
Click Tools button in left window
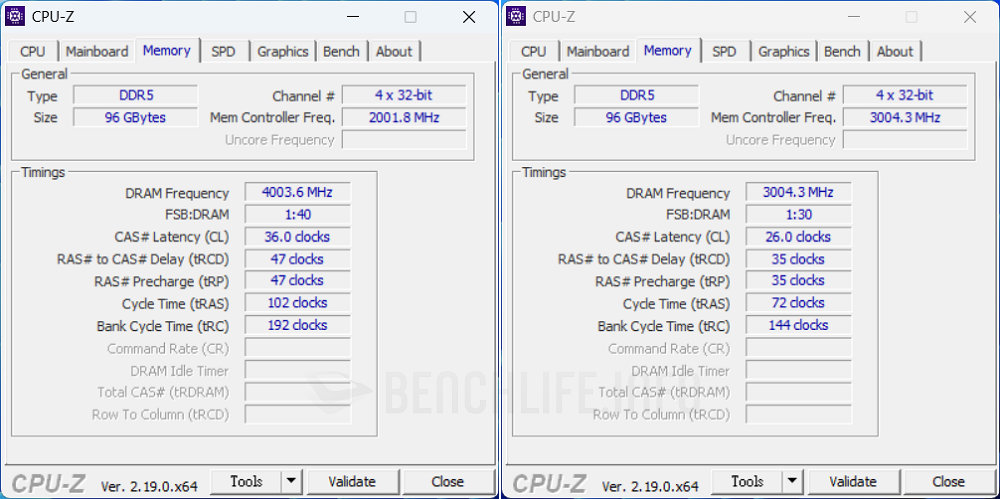click(x=246, y=481)
